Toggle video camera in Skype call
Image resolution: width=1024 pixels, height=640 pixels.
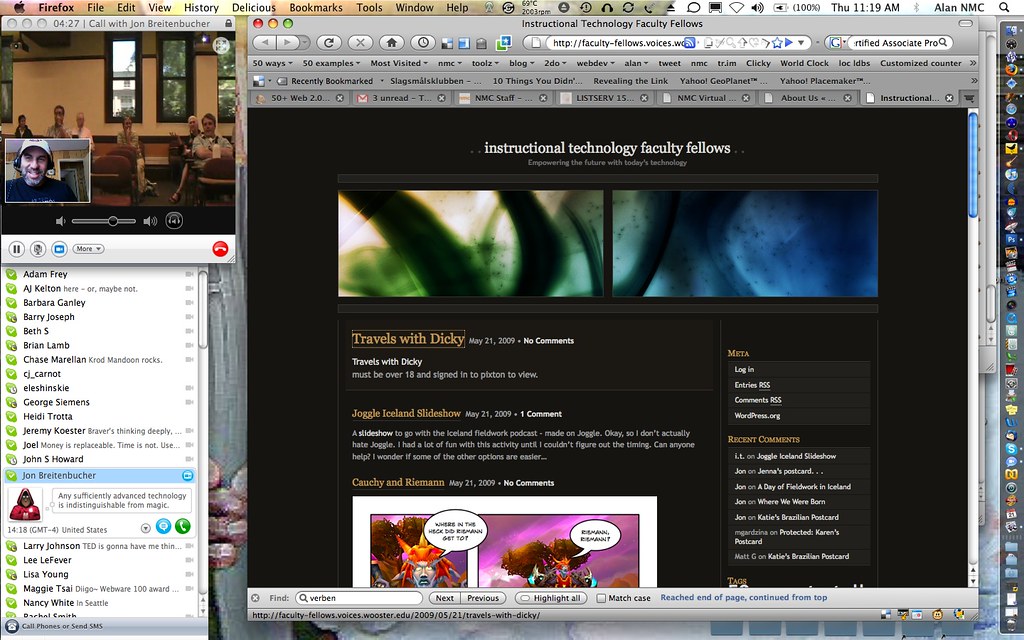pyautogui.click(x=59, y=249)
